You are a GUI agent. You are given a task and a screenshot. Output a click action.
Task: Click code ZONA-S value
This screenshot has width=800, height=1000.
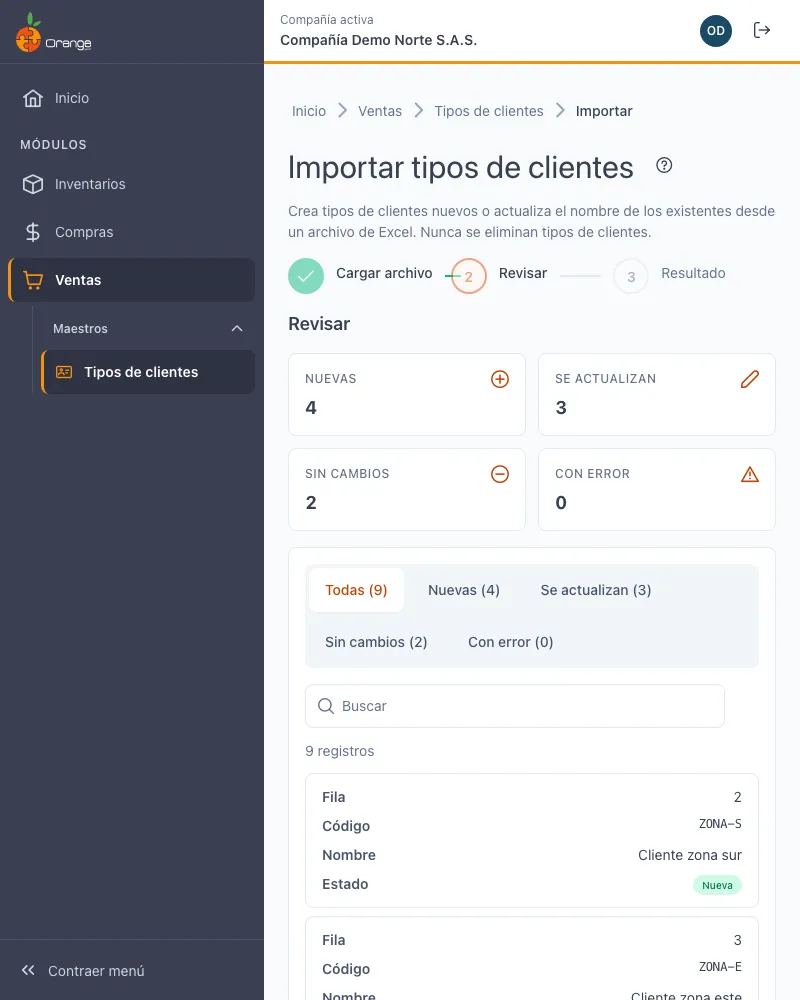tap(720, 824)
